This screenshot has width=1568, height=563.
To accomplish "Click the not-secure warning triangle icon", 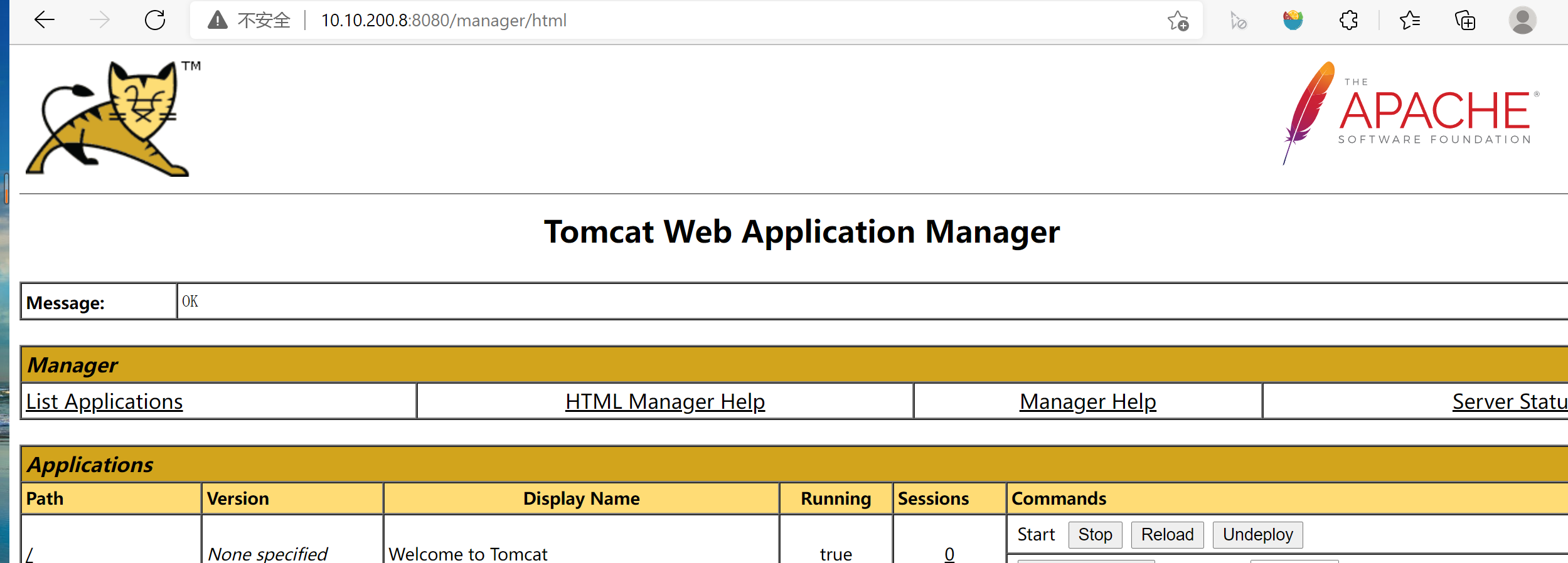I will click(x=217, y=20).
